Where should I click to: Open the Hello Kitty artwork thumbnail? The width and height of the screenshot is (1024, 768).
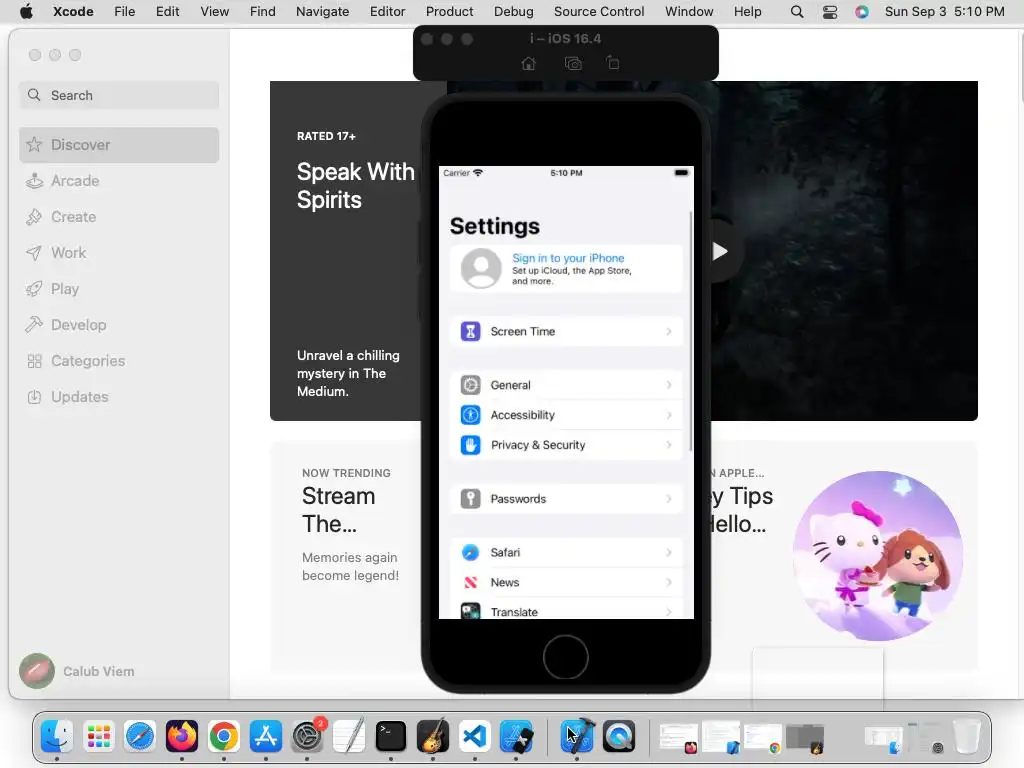pyautogui.click(x=877, y=556)
